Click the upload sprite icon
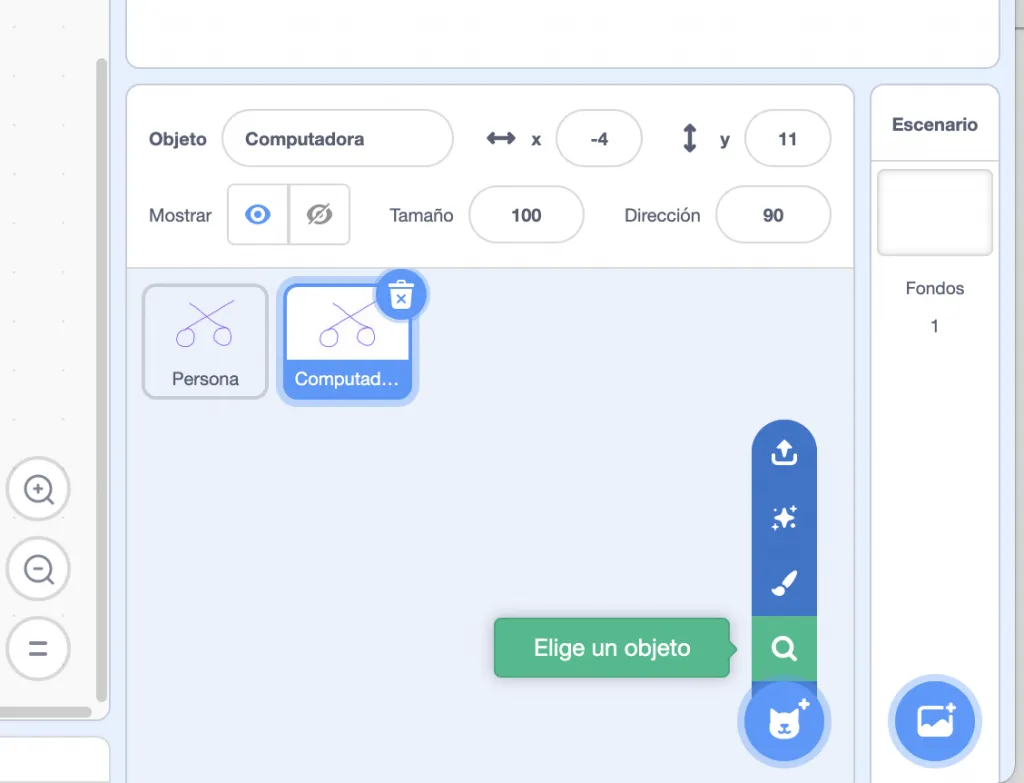Screen dimensions: 1024x783 (x=784, y=453)
